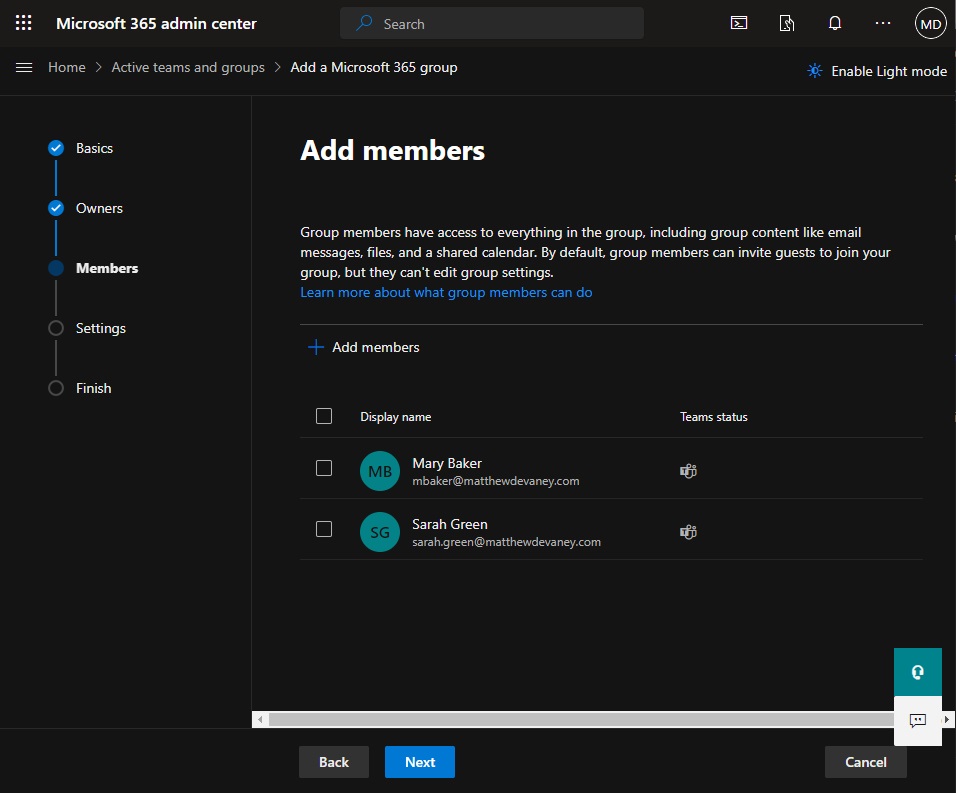Go to the Finish wizard step

(x=93, y=388)
